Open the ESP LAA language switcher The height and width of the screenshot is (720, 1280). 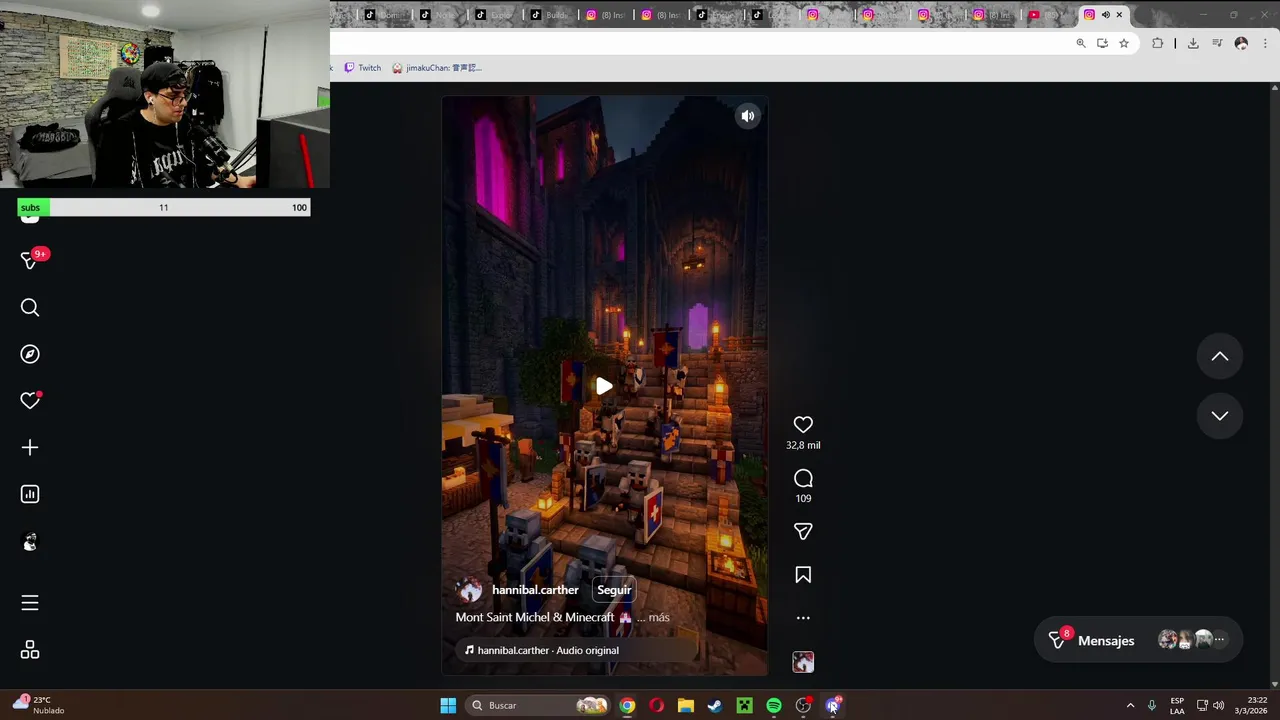pos(1177,706)
